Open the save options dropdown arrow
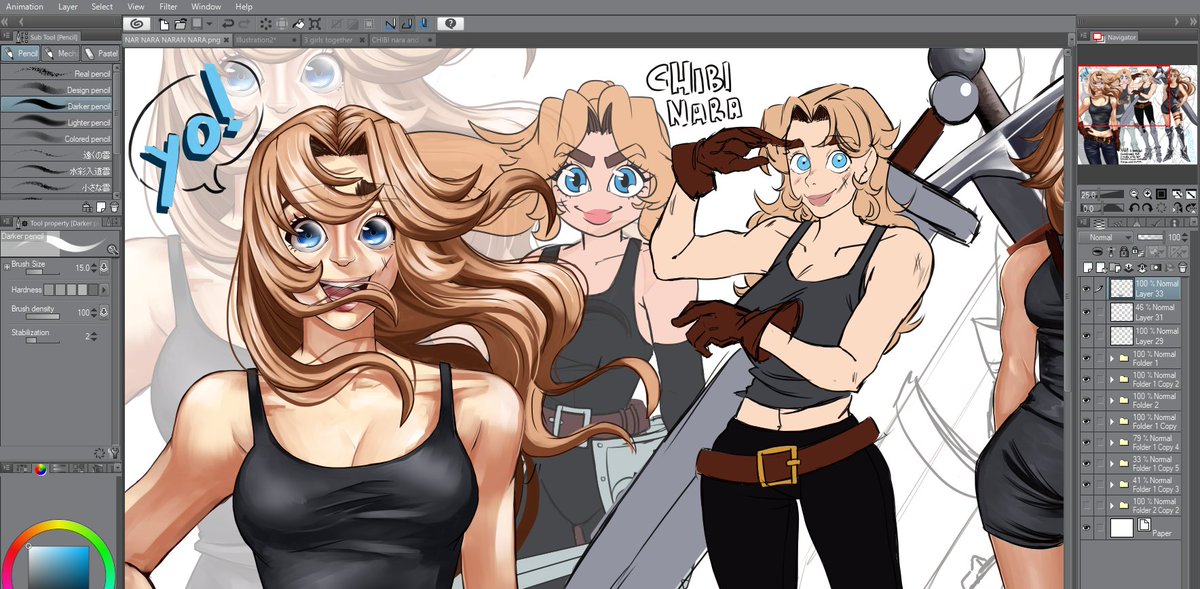Image resolution: width=1200 pixels, height=589 pixels. coord(209,24)
